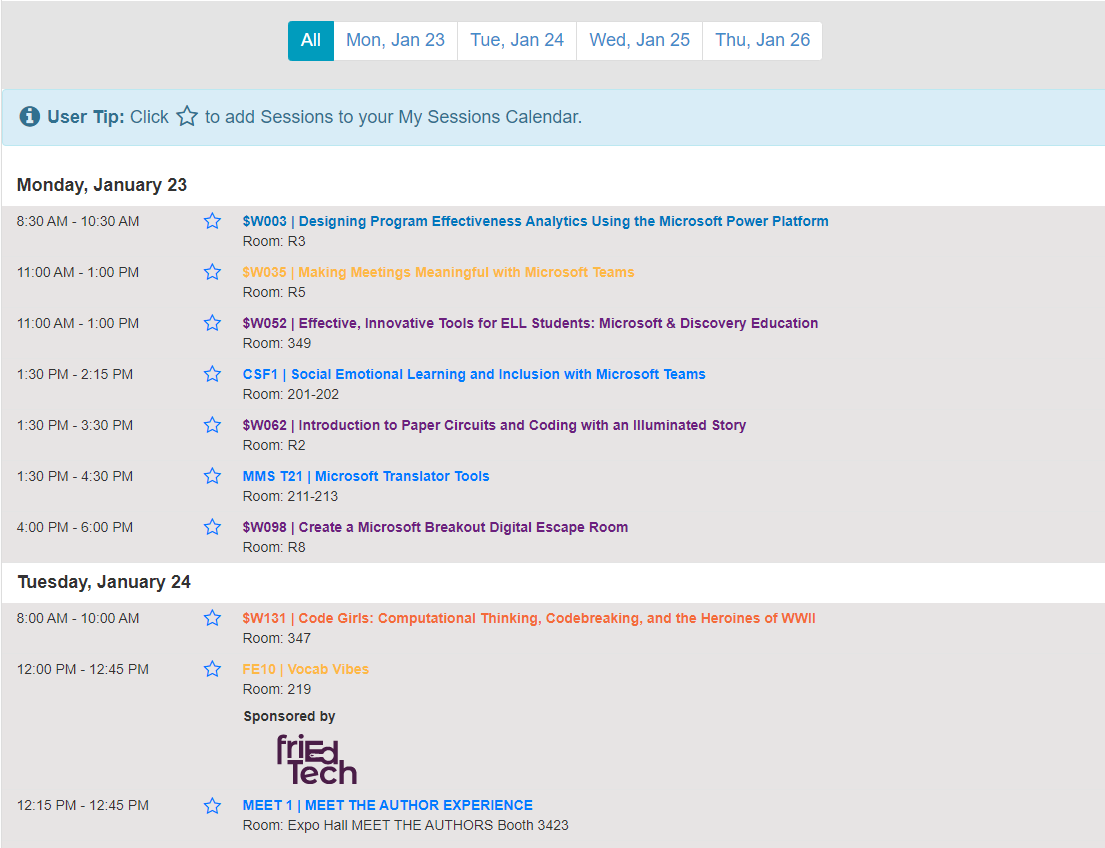Image resolution: width=1105 pixels, height=848 pixels.
Task: Click the Monday, January 23 heading
Action: pos(101,185)
